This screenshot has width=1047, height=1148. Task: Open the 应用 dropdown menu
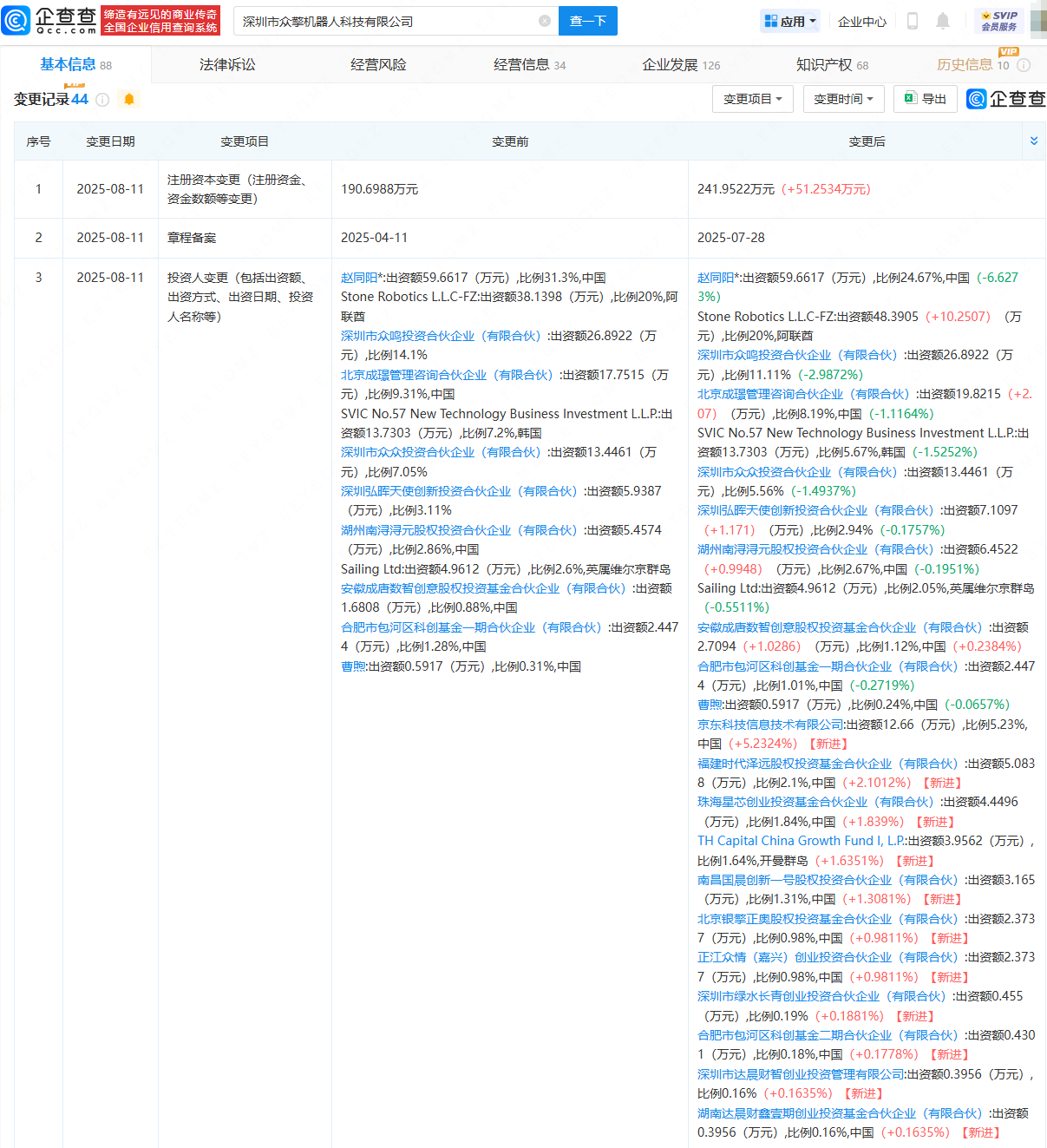coord(789,21)
